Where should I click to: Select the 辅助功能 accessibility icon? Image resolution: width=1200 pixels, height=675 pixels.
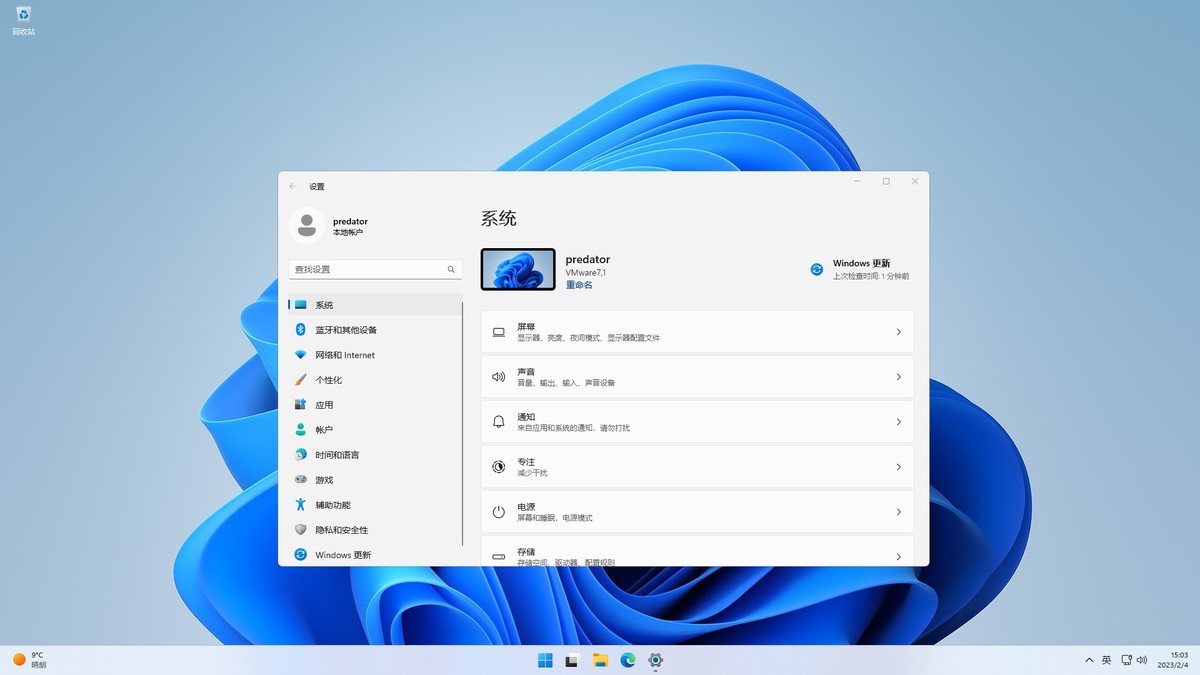point(300,504)
